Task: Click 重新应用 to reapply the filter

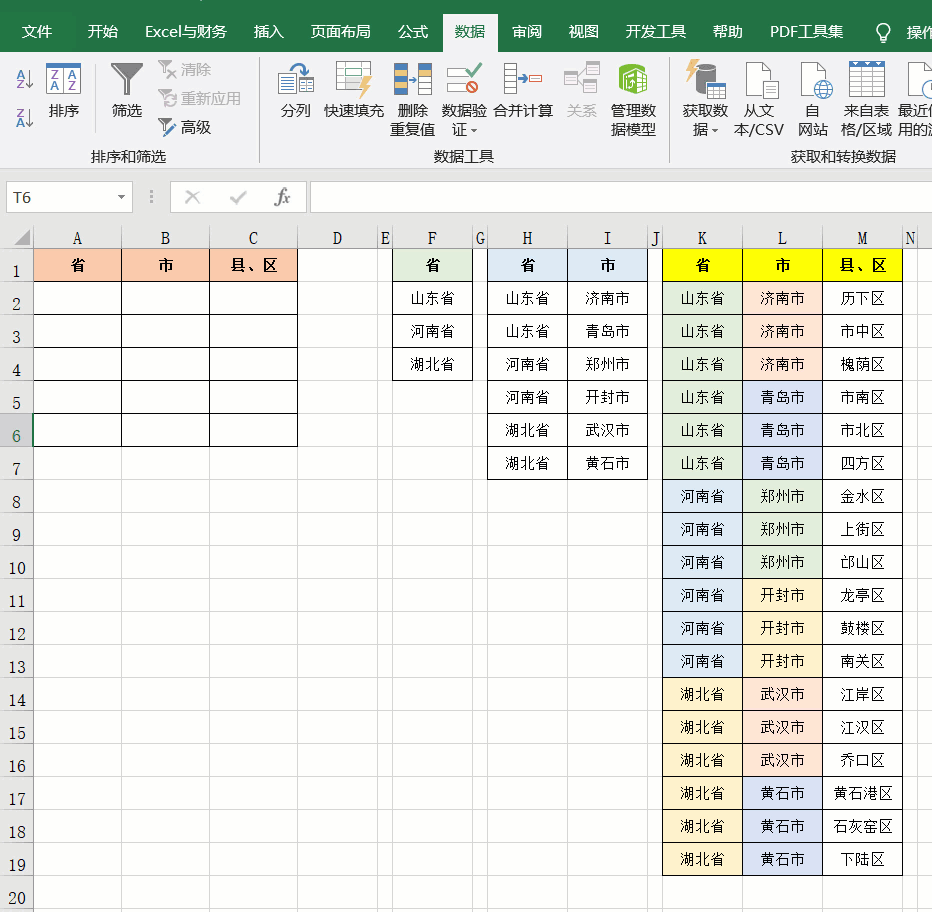Action: [200, 98]
